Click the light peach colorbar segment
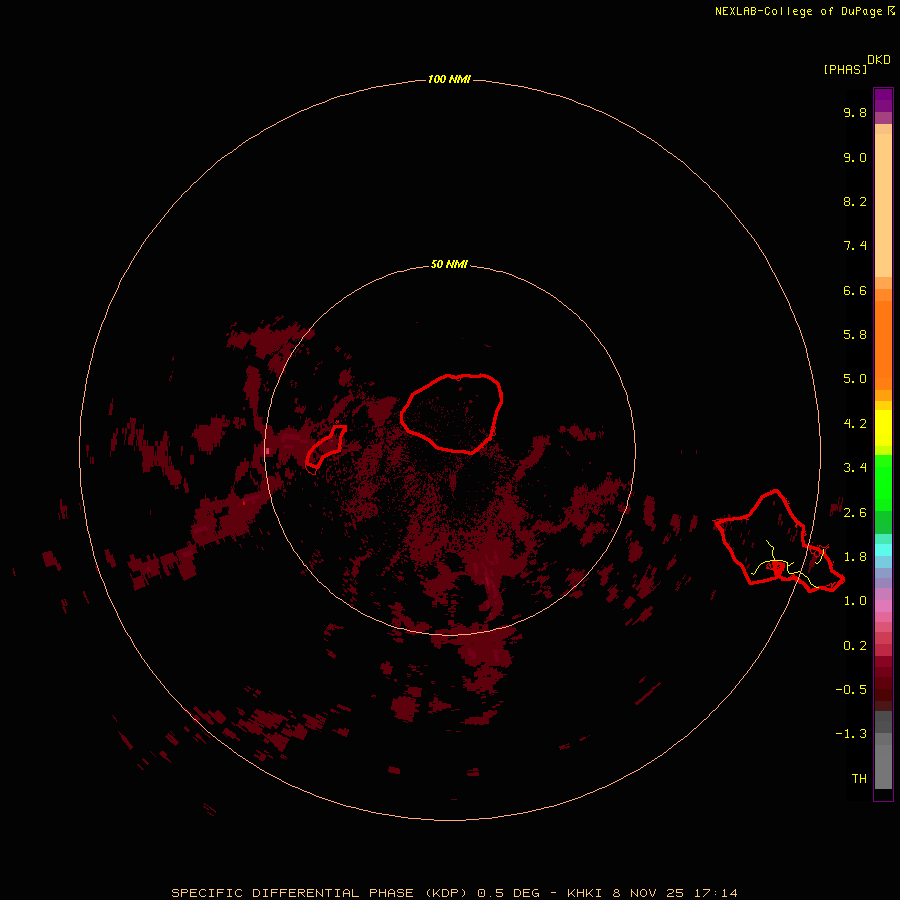 pyautogui.click(x=883, y=205)
